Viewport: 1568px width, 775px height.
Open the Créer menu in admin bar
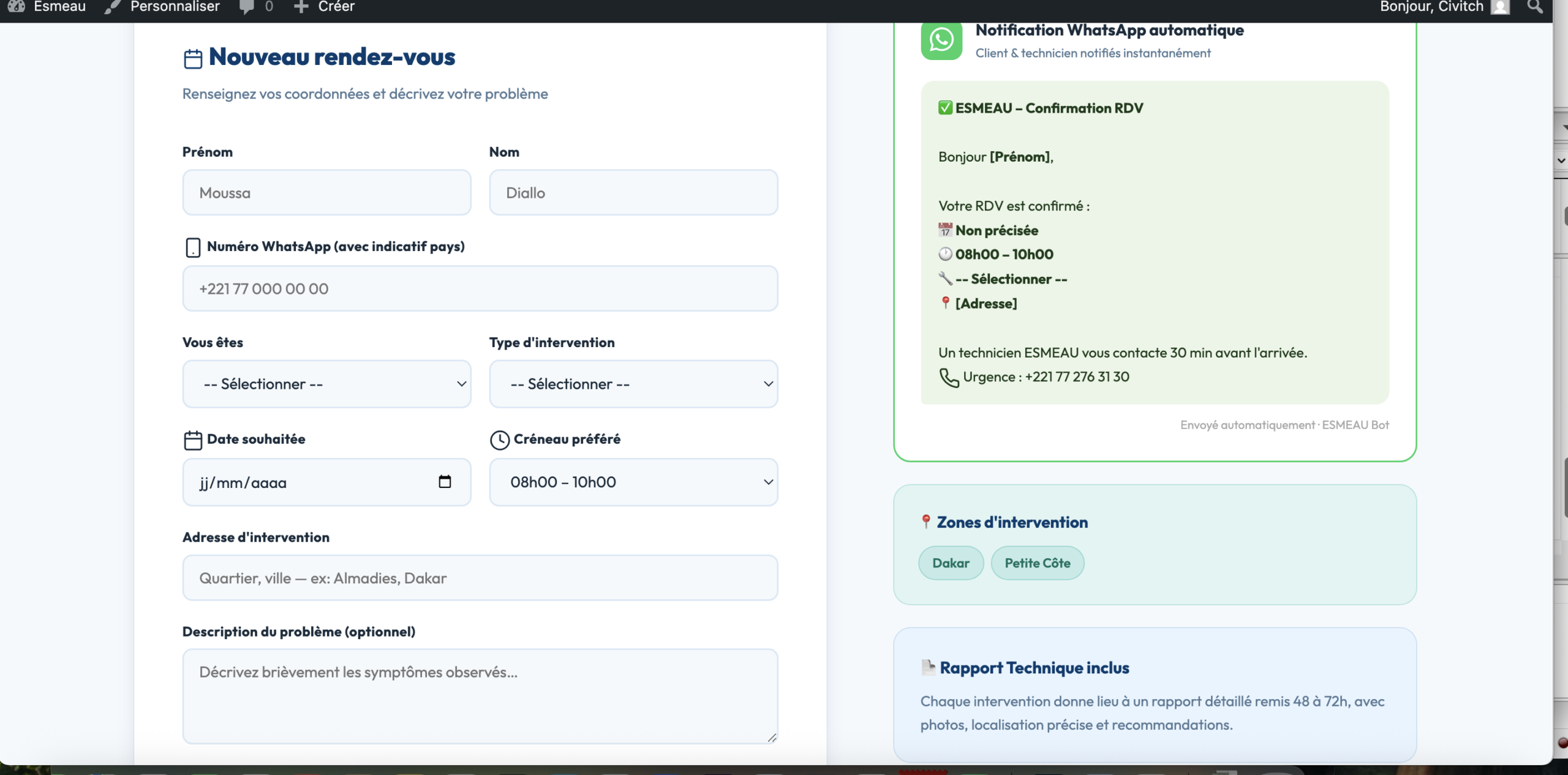coord(336,7)
